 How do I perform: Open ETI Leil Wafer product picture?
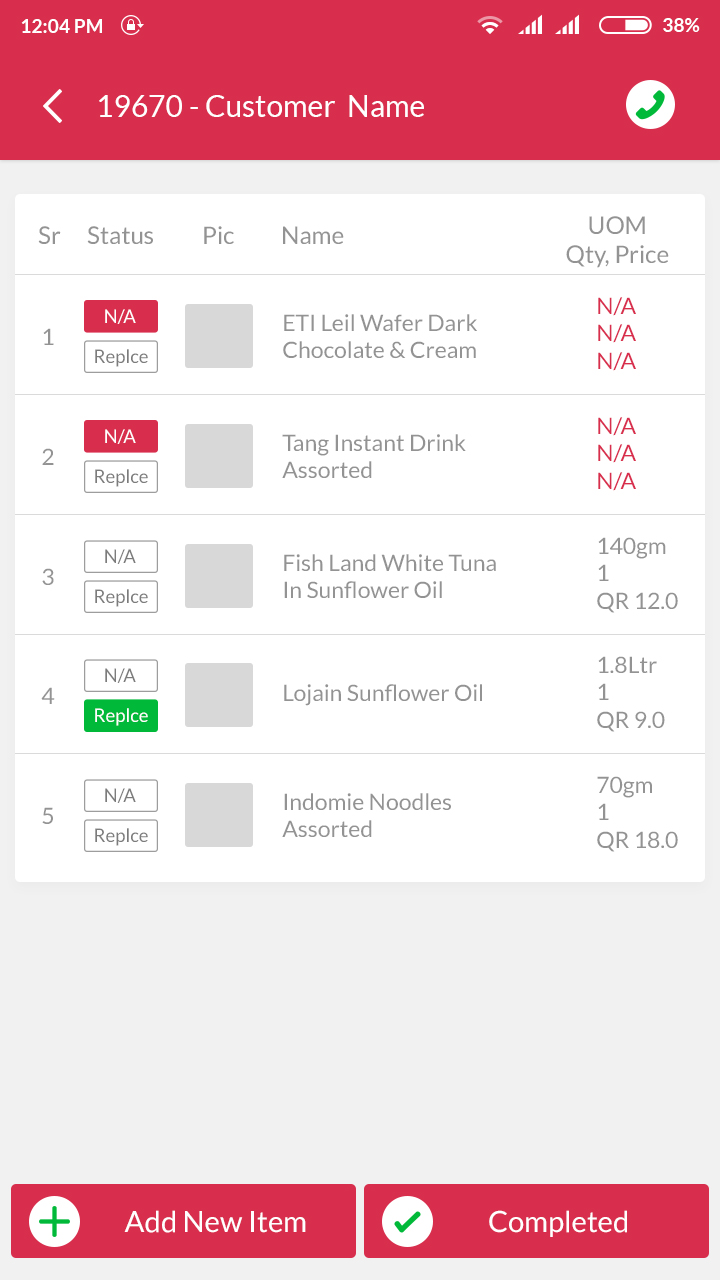click(x=219, y=336)
